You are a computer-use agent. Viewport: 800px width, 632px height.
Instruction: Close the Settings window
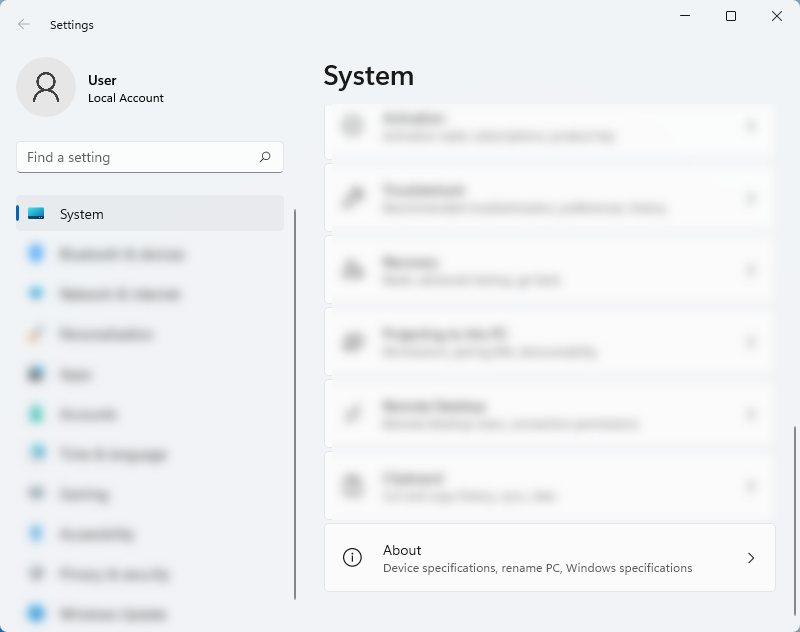point(777,16)
